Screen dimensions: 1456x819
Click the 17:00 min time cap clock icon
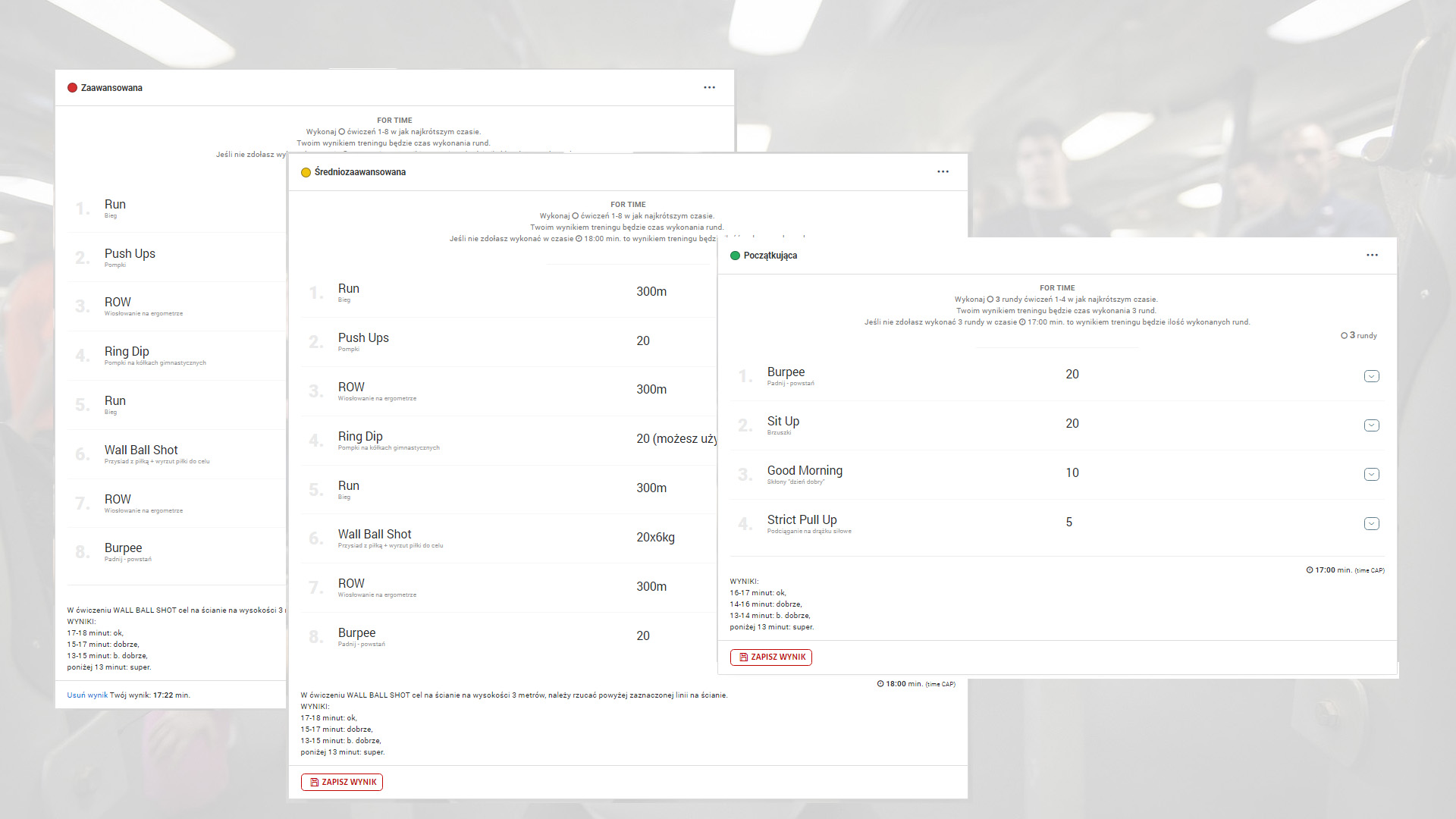click(x=1310, y=570)
